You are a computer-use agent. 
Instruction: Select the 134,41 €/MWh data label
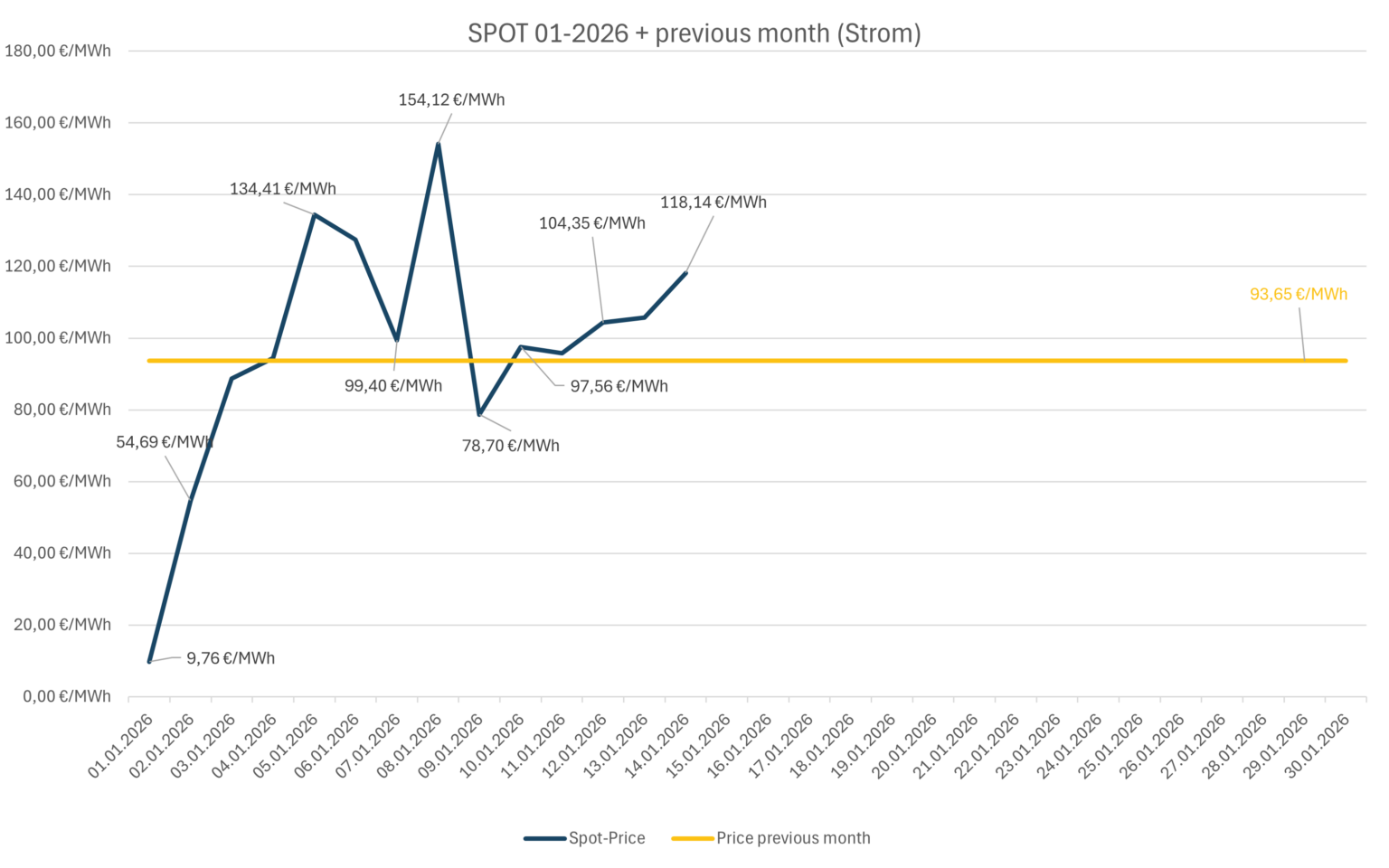[x=282, y=189]
